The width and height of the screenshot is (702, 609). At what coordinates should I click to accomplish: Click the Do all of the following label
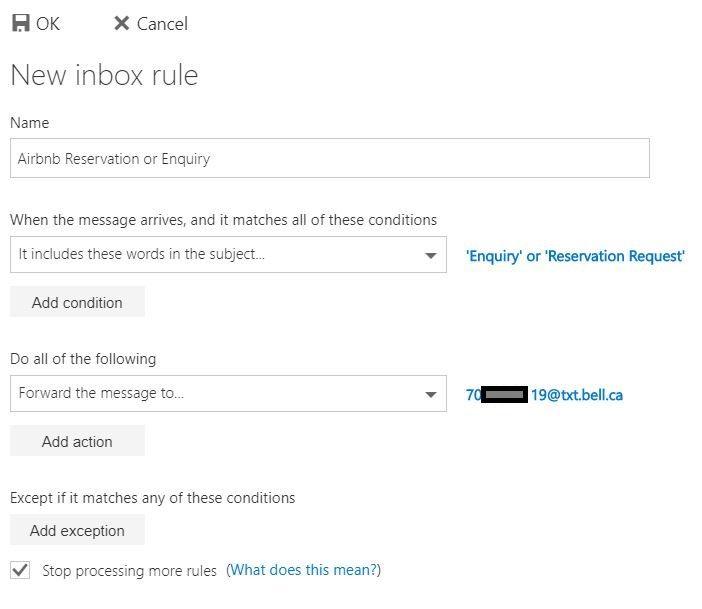click(x=83, y=358)
